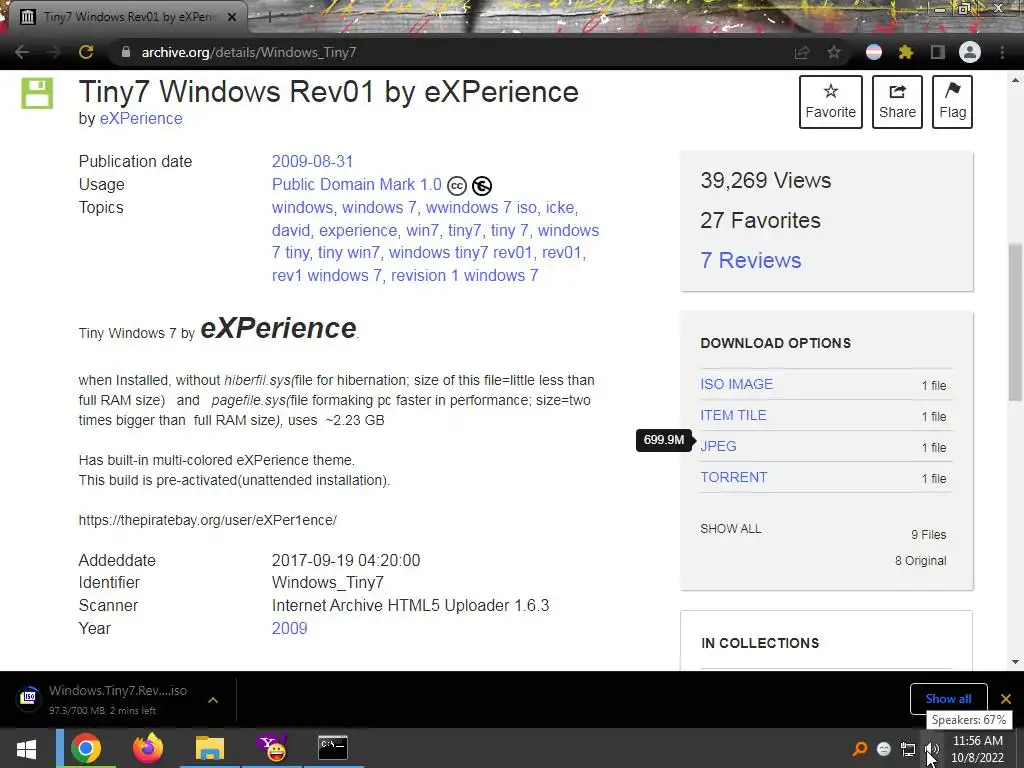The width and height of the screenshot is (1024, 768).
Task: Click the thepiratebay.org URL text
Action: [x=208, y=520]
